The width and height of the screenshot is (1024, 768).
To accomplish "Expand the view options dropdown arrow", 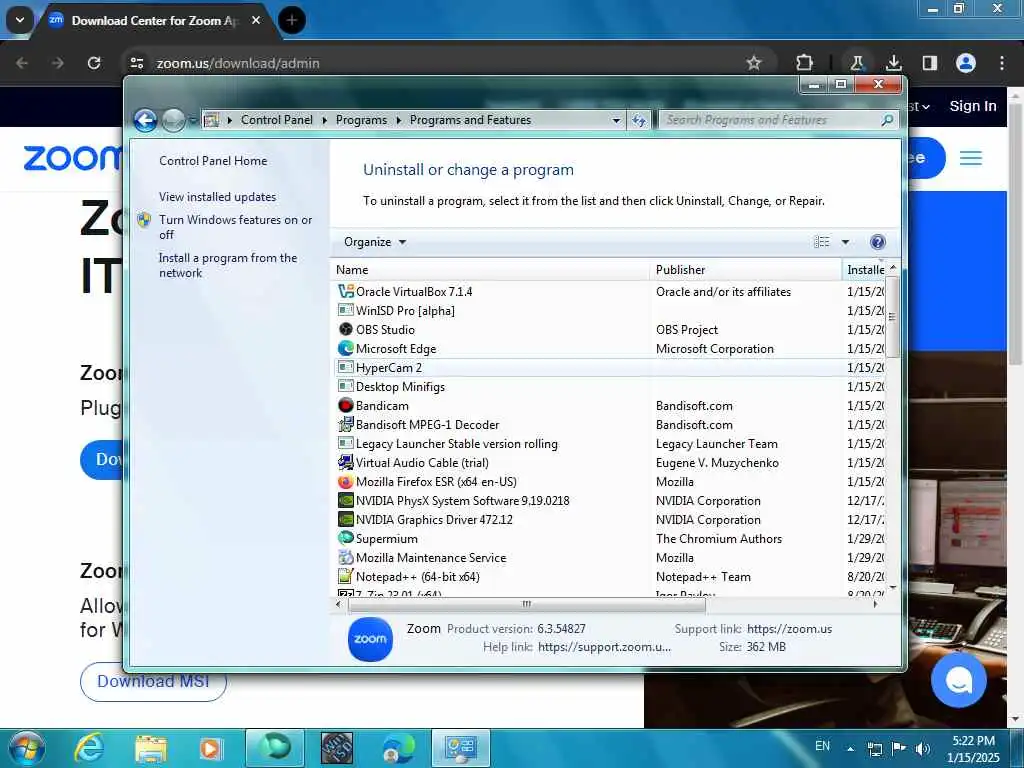I will pos(845,242).
